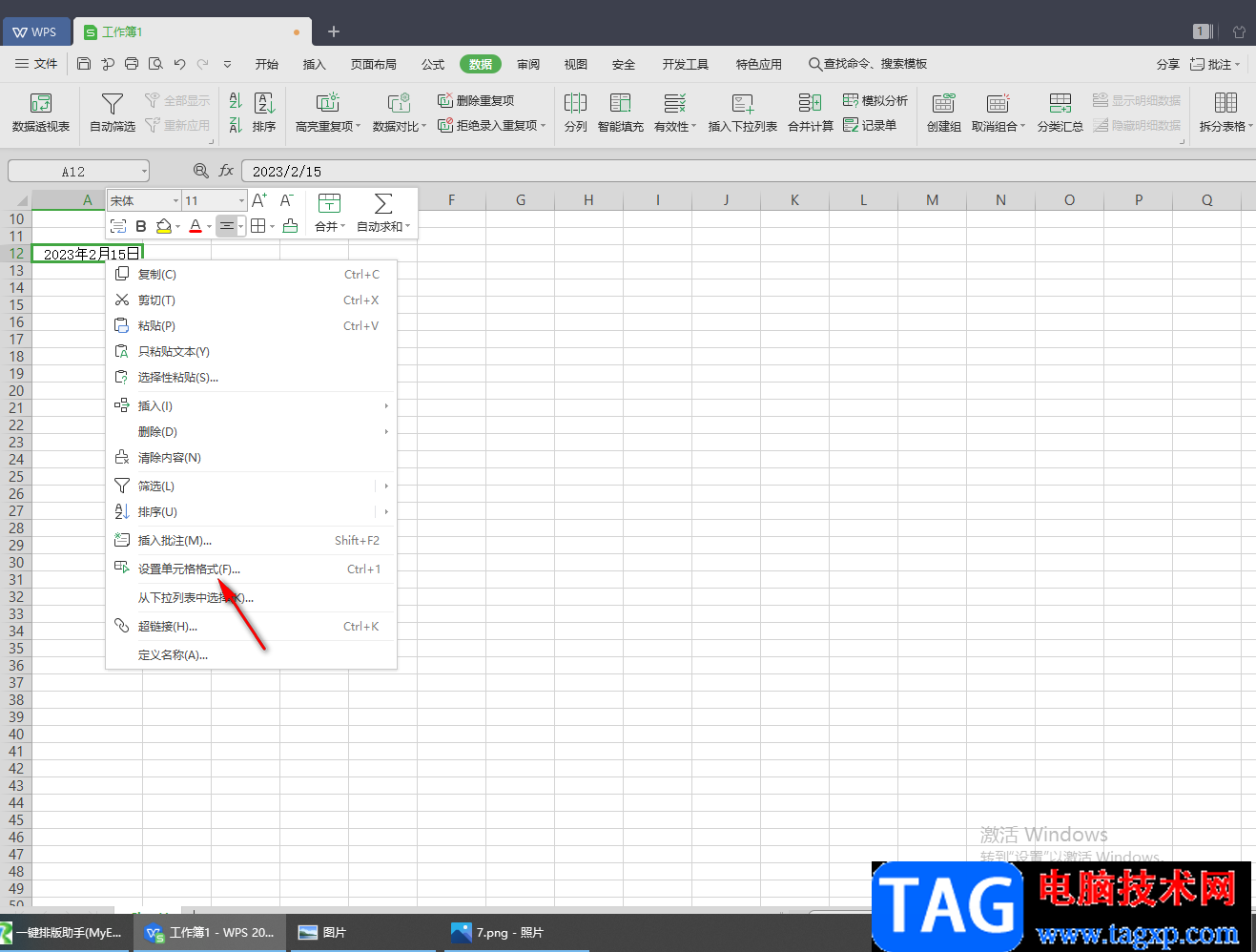Image resolution: width=1256 pixels, height=952 pixels.
Task: Pick the fill color bucket swatch
Action: click(x=163, y=226)
